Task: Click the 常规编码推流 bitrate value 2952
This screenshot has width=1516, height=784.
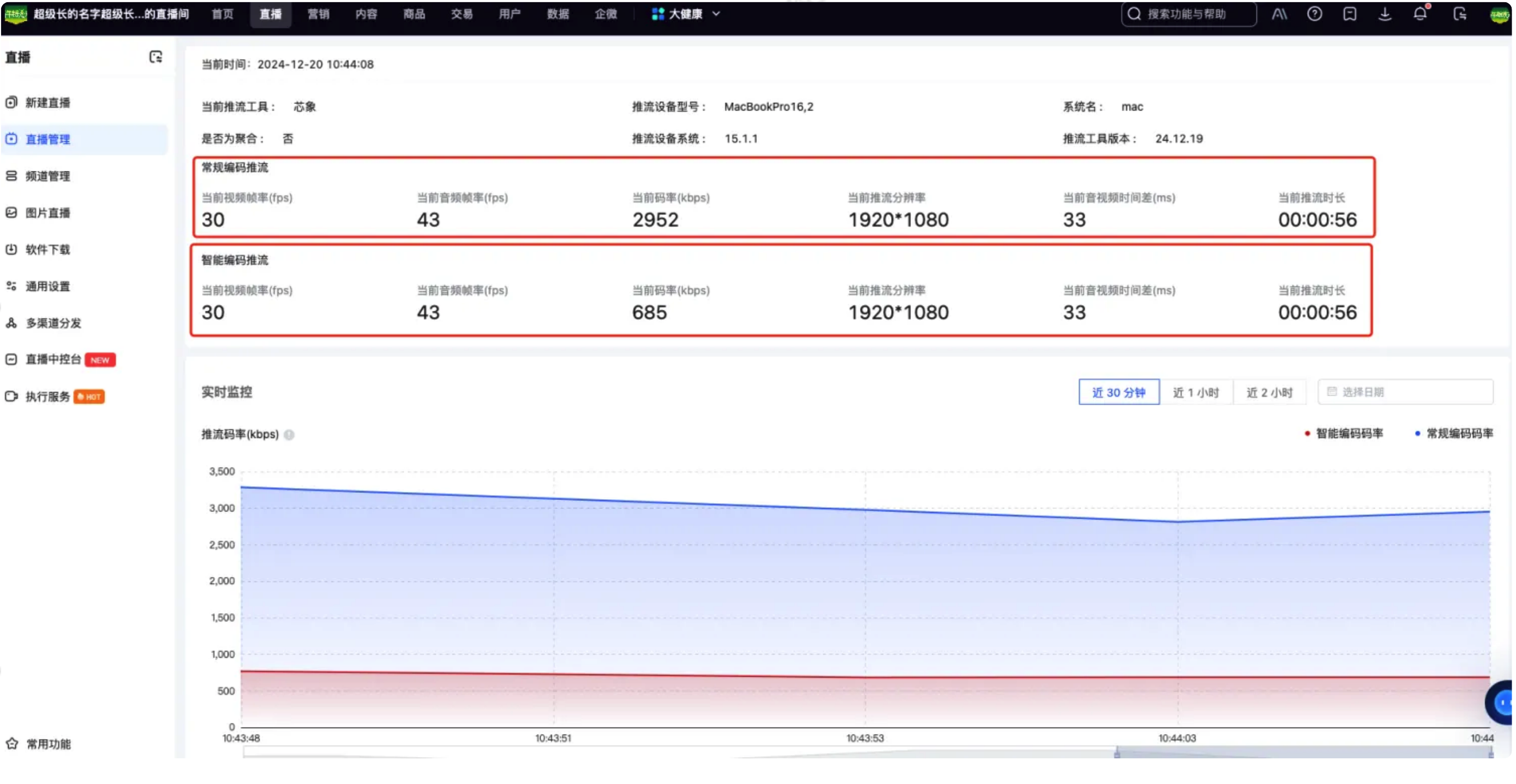Action: pos(656,220)
